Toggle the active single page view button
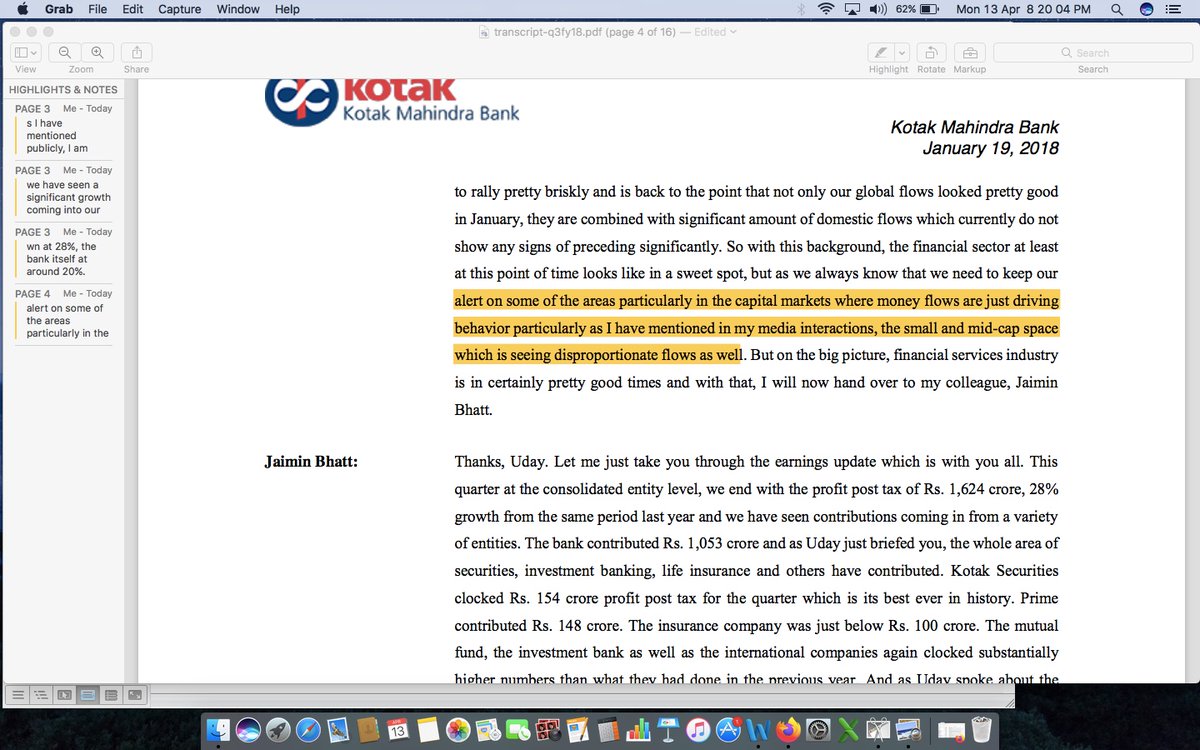The image size is (1200, 750). [87, 693]
